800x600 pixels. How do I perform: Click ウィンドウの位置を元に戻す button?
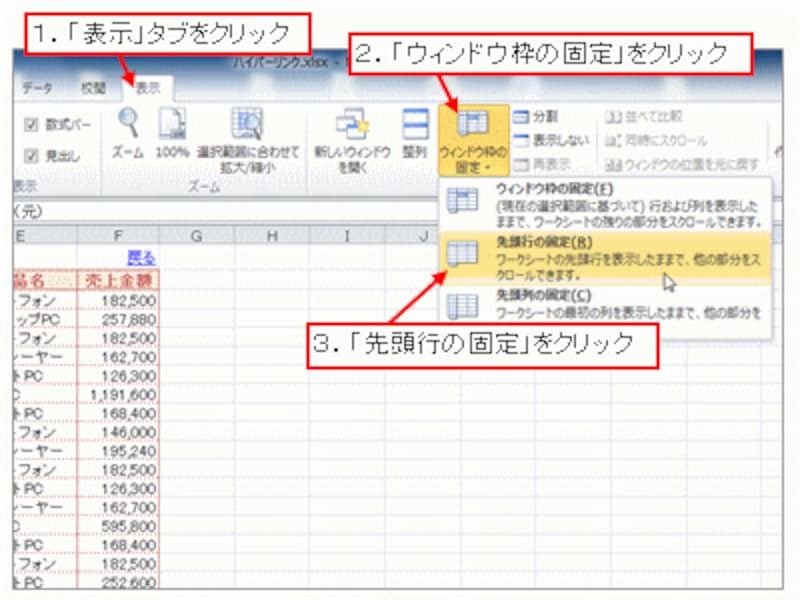[682, 164]
